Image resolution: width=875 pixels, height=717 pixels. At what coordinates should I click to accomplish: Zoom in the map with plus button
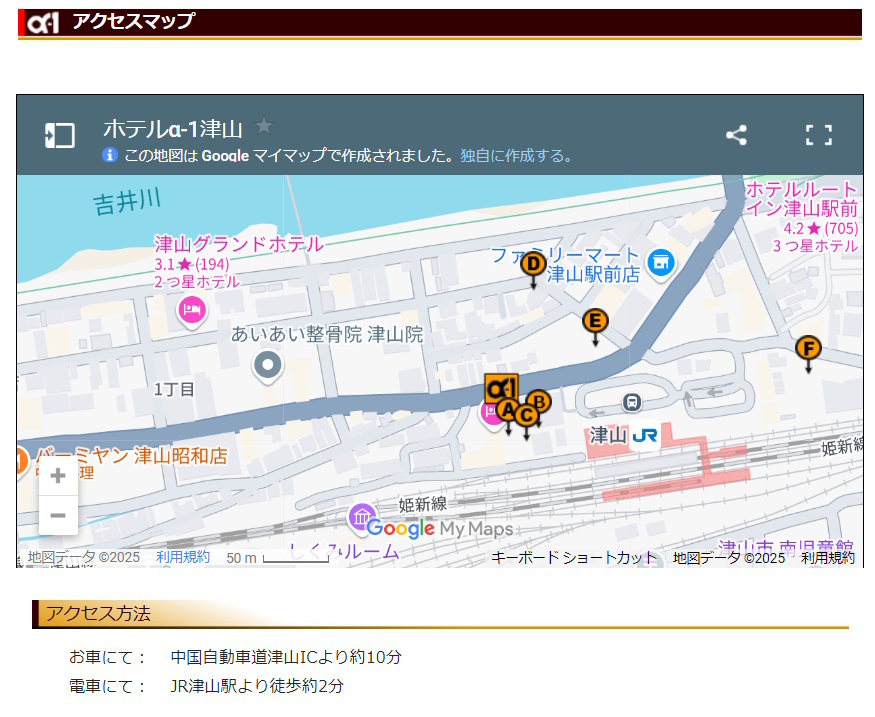58,476
